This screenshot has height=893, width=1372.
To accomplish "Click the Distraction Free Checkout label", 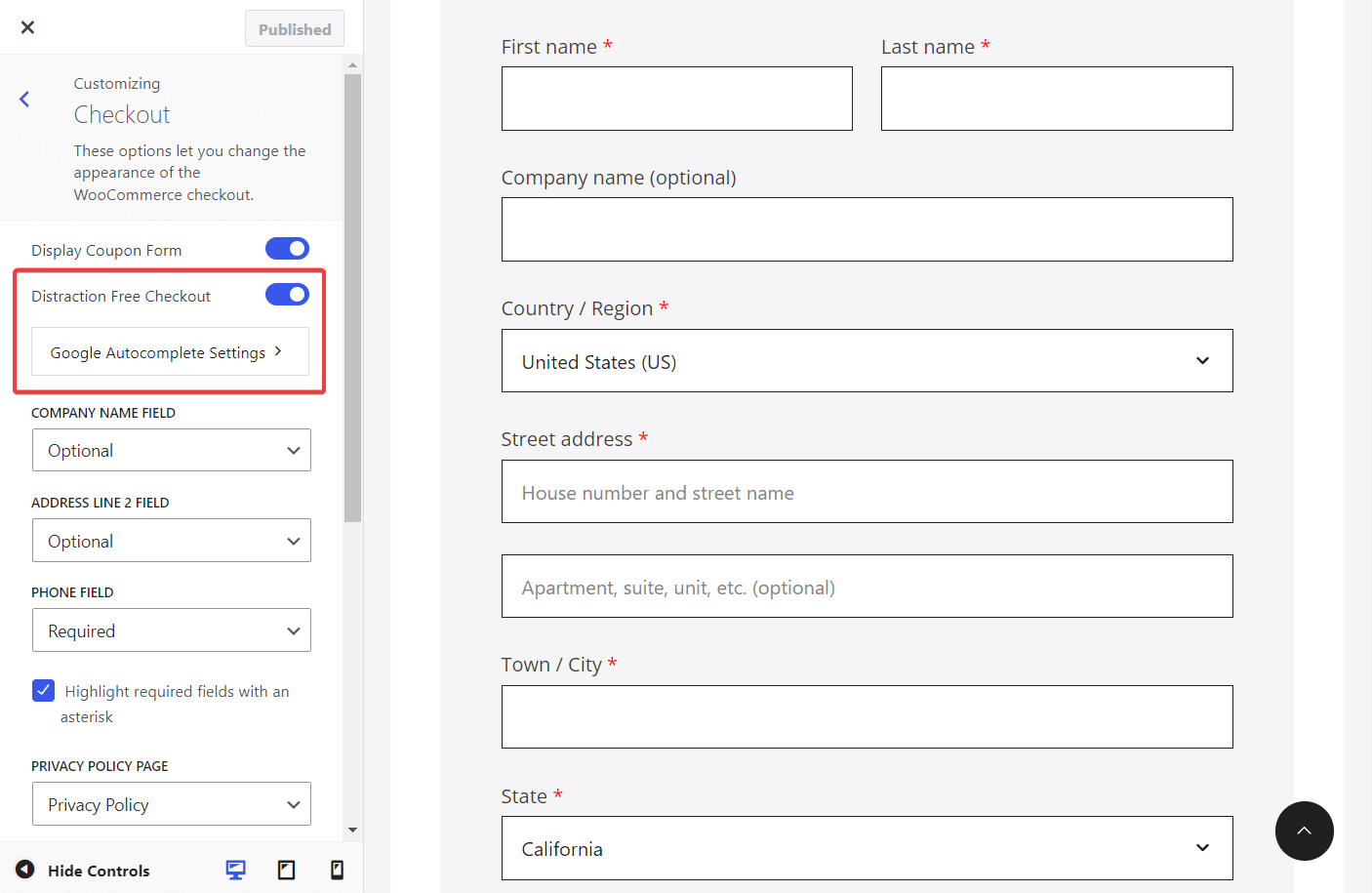I will 121,296.
